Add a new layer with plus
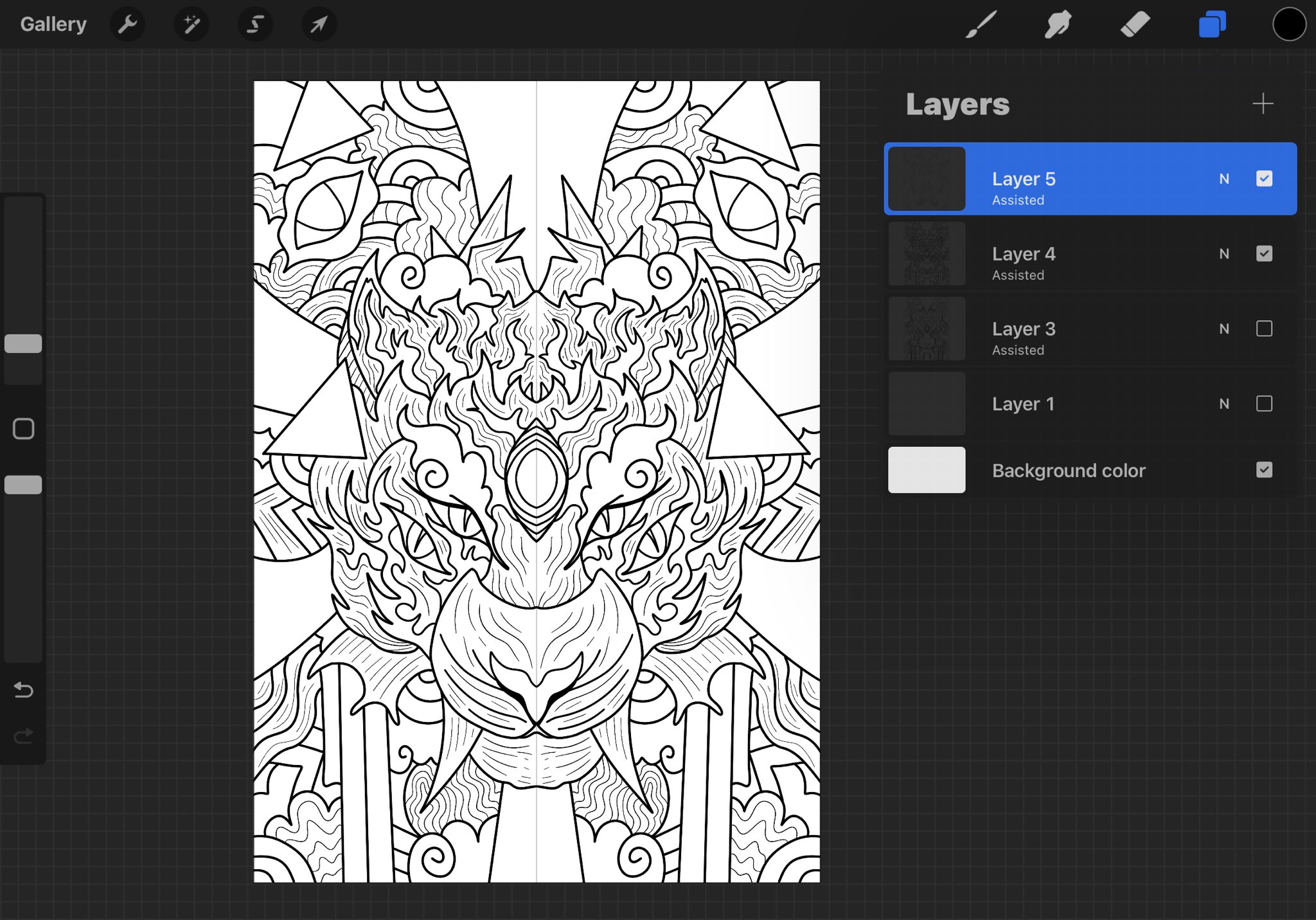 (1263, 104)
